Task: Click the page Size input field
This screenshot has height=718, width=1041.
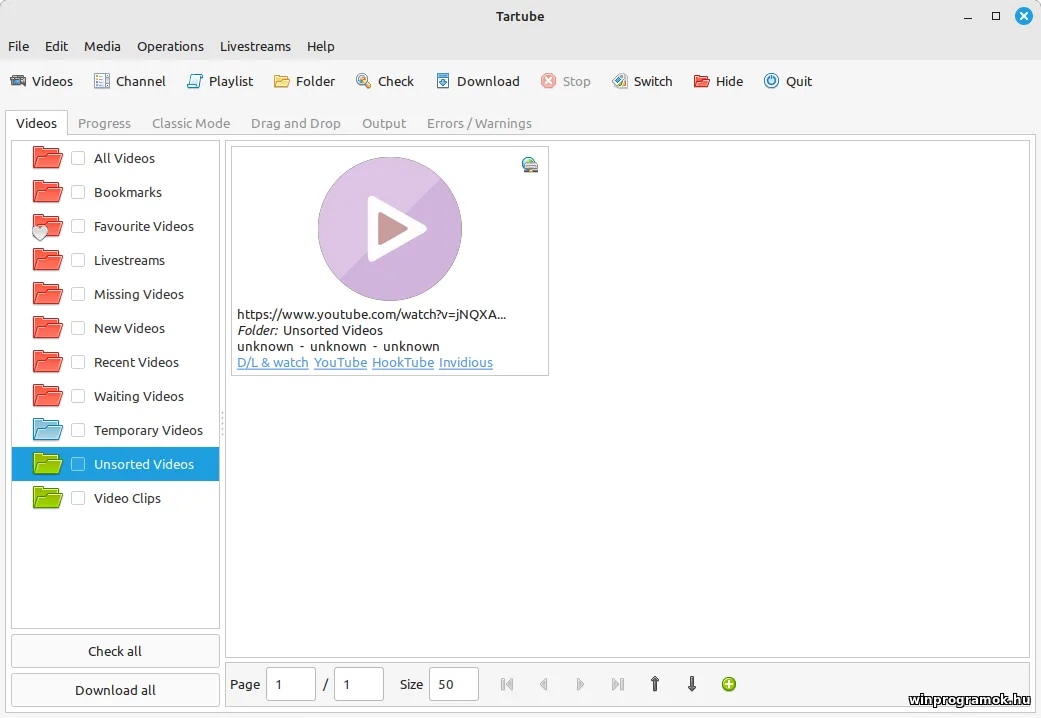Action: click(453, 684)
